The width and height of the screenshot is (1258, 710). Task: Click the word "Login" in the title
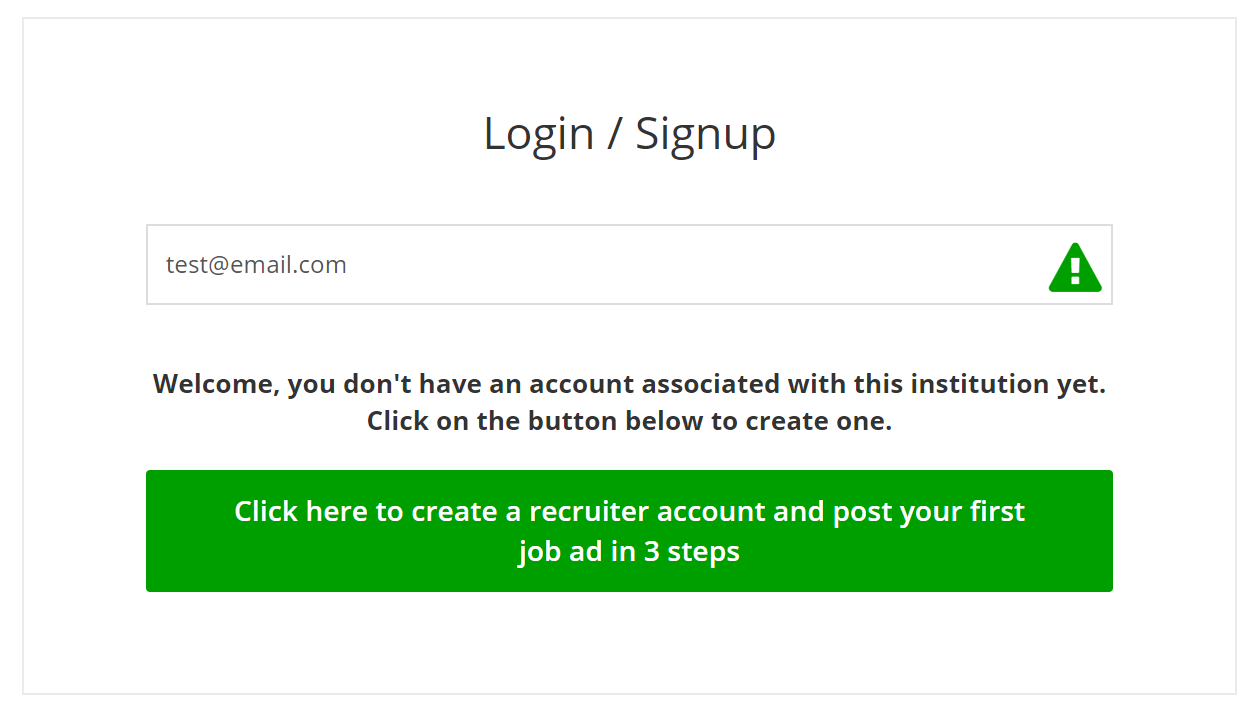coord(539,134)
